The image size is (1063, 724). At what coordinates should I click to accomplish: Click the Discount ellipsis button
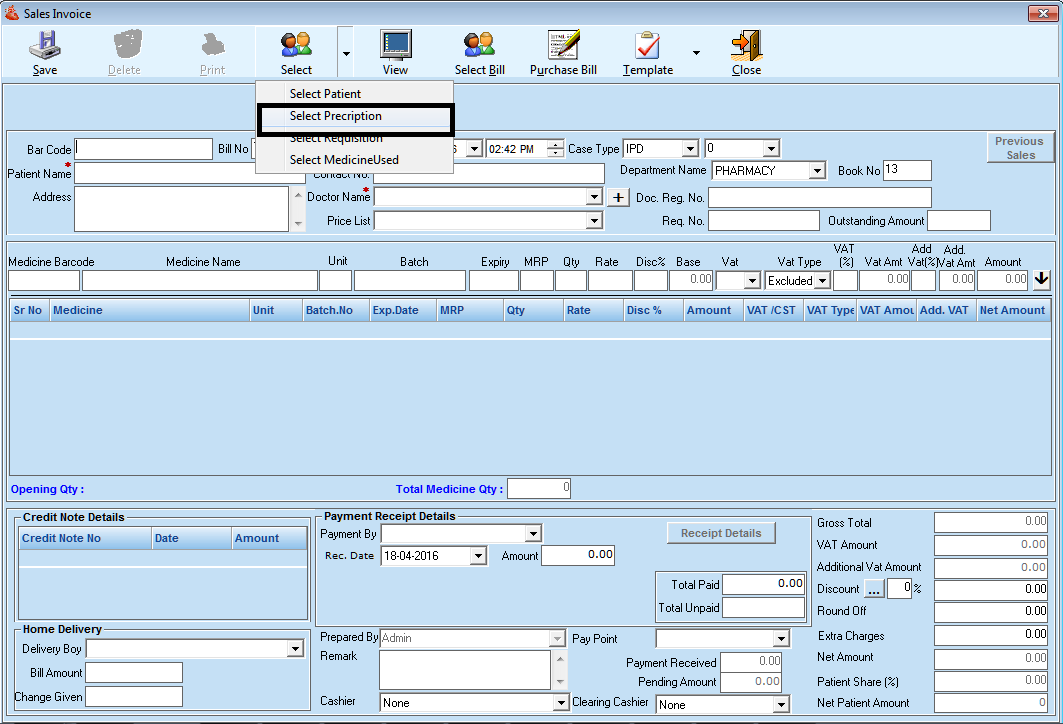coord(874,590)
